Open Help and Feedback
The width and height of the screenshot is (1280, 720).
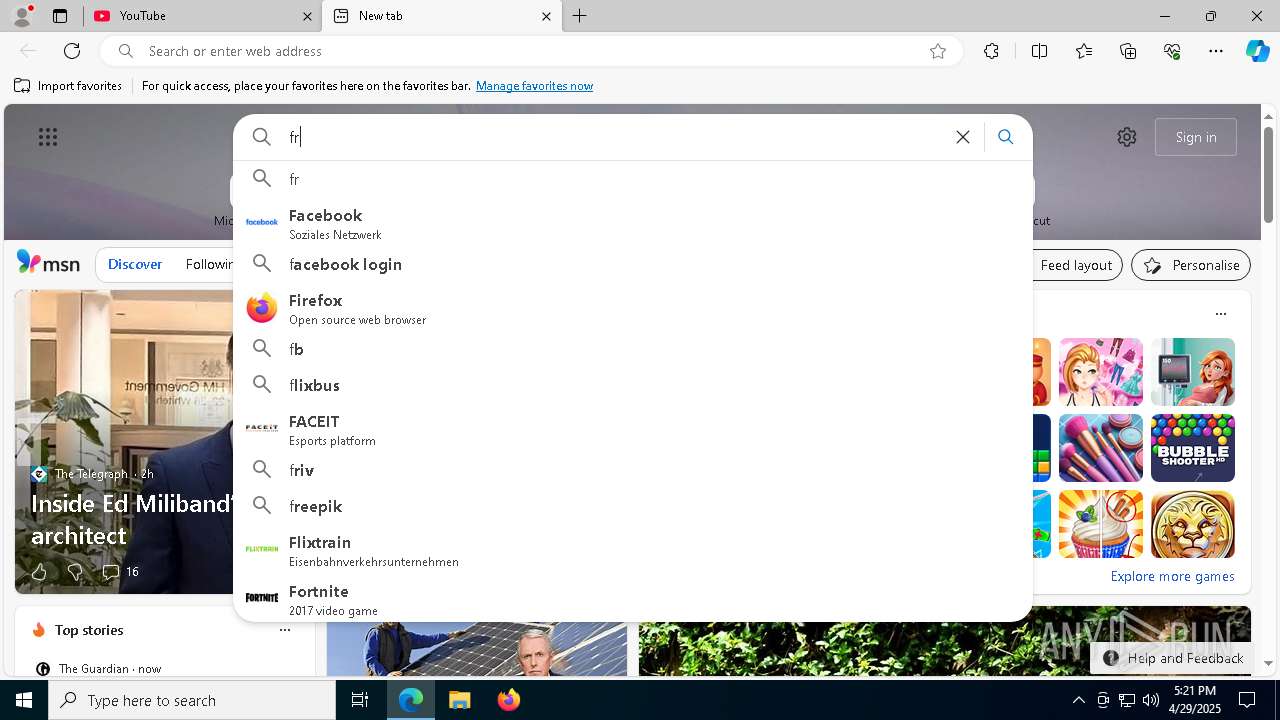coord(1174,658)
